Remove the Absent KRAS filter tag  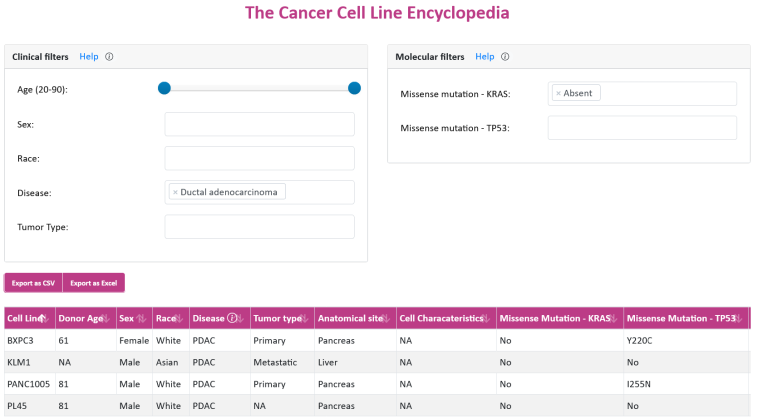point(558,93)
